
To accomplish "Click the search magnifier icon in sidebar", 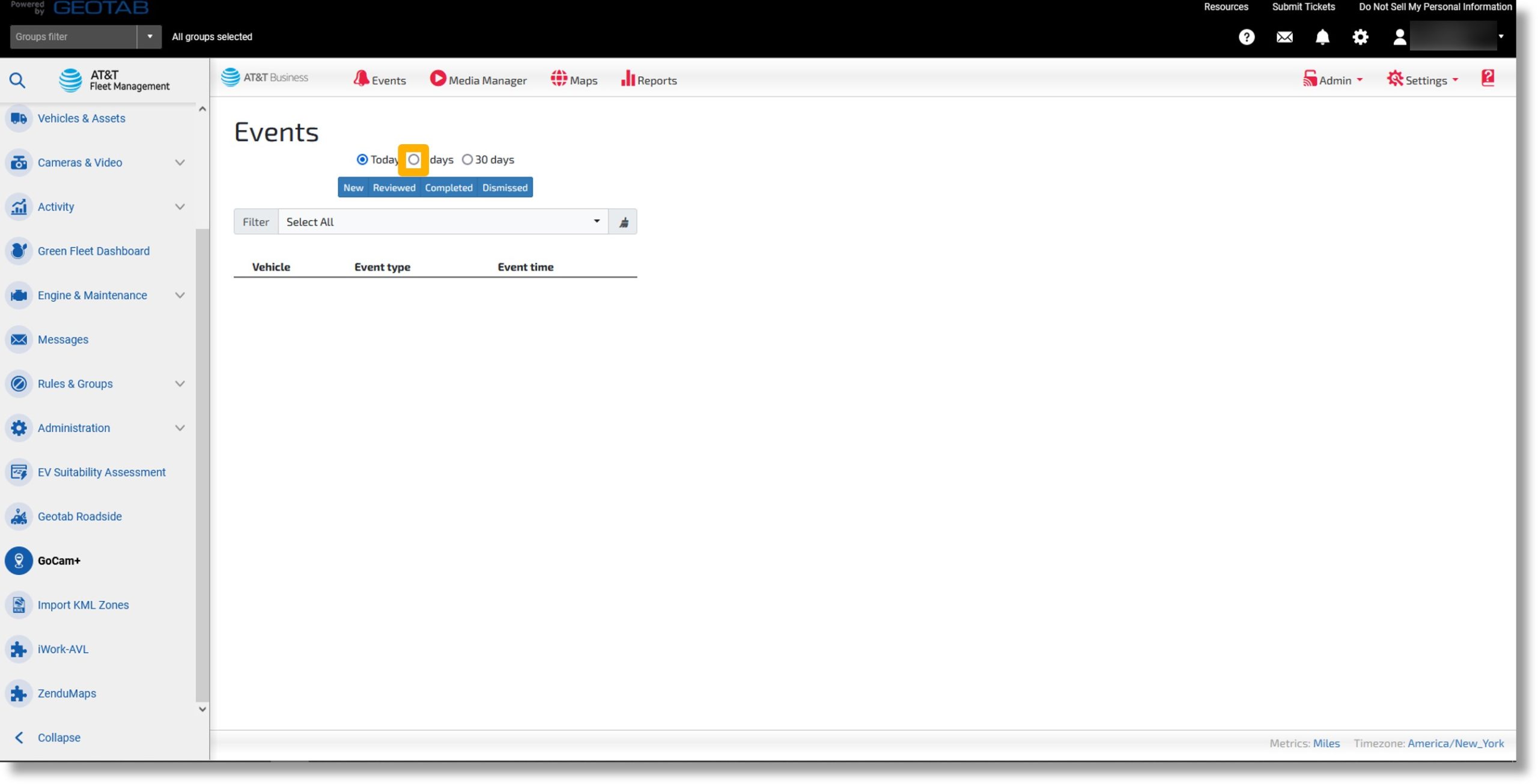I will coord(17,80).
